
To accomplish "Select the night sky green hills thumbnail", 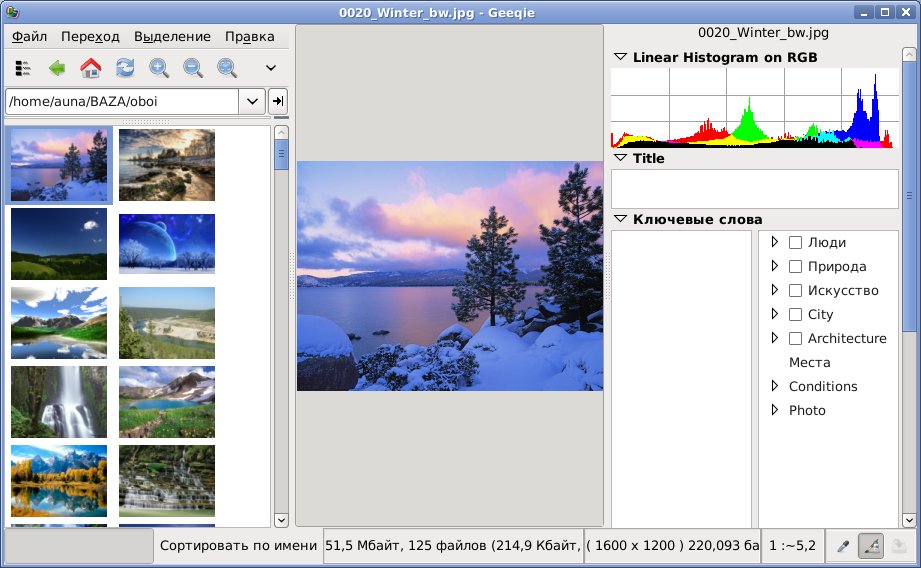I will click(59, 244).
